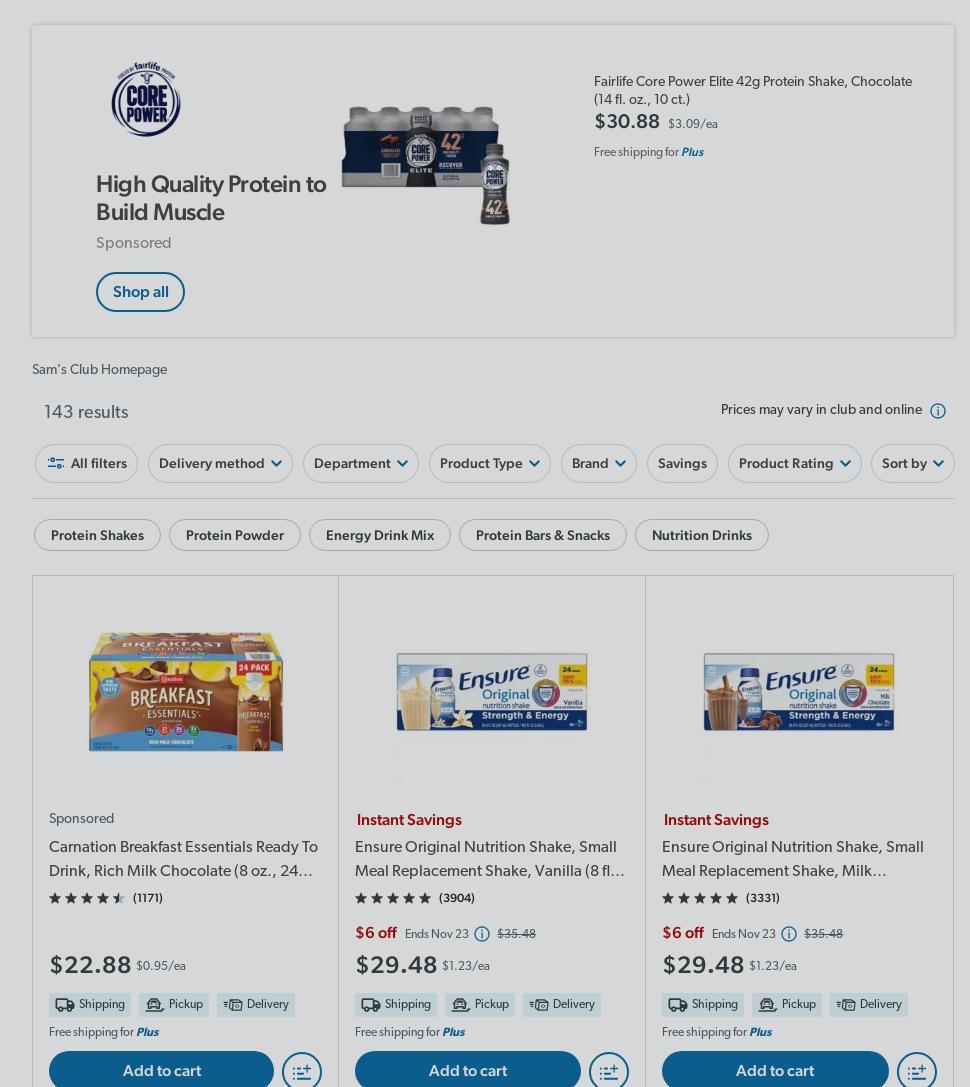Show savings info for Ensure Vanilla offer
Image resolution: width=970 pixels, height=1087 pixels.
pos(482,934)
